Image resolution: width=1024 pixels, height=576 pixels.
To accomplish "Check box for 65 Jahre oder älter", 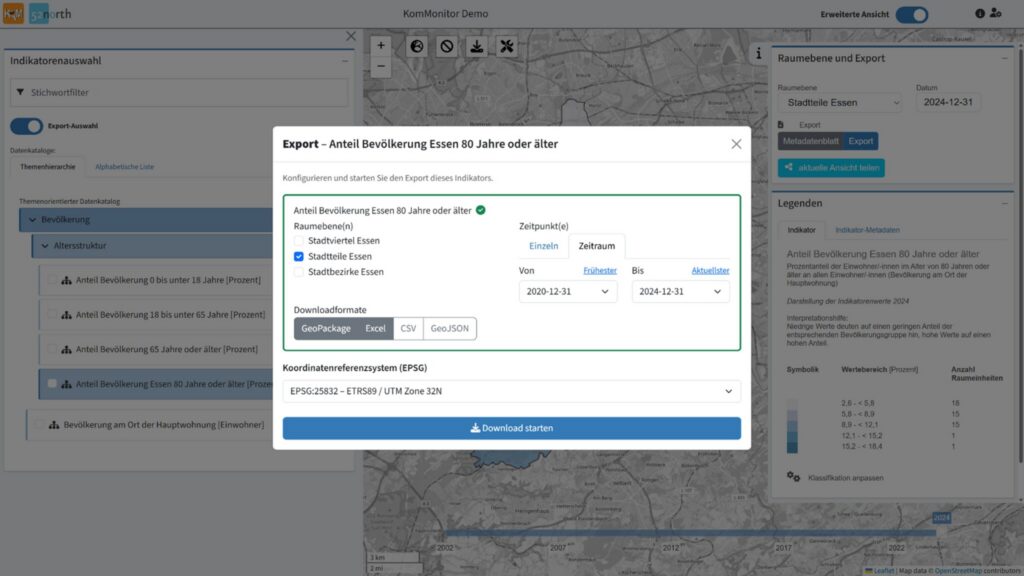I will [52, 349].
